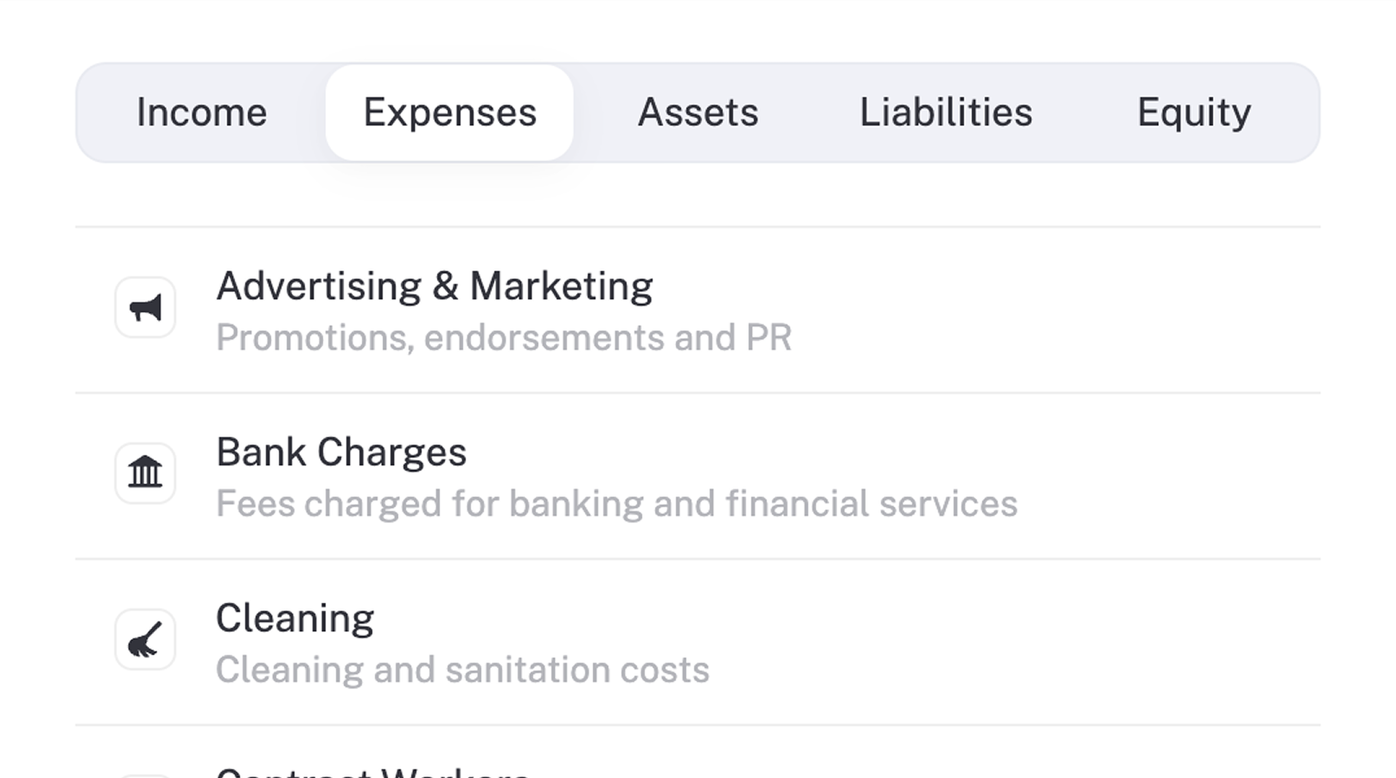Image resolution: width=1396 pixels, height=778 pixels.
Task: Select the Expenses tab
Action: [449, 113]
